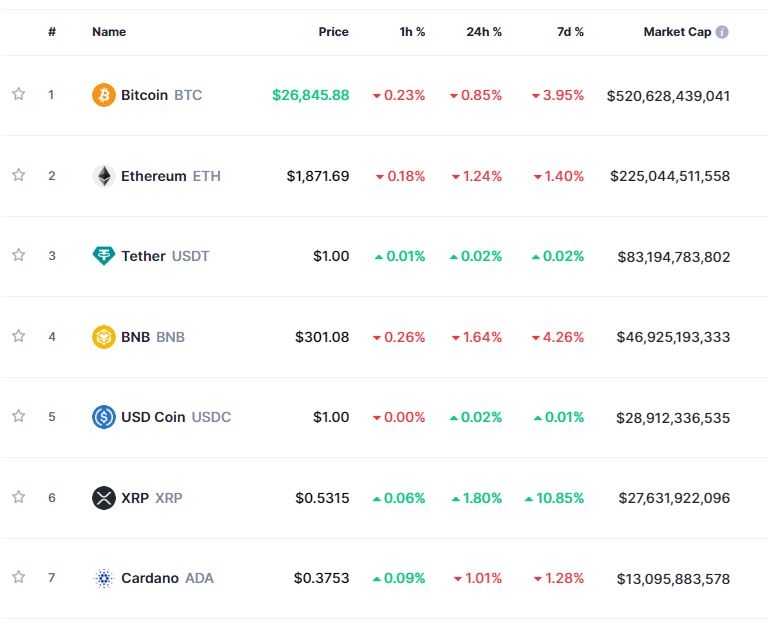Click the Ethereum diamond logo icon

coord(104,176)
